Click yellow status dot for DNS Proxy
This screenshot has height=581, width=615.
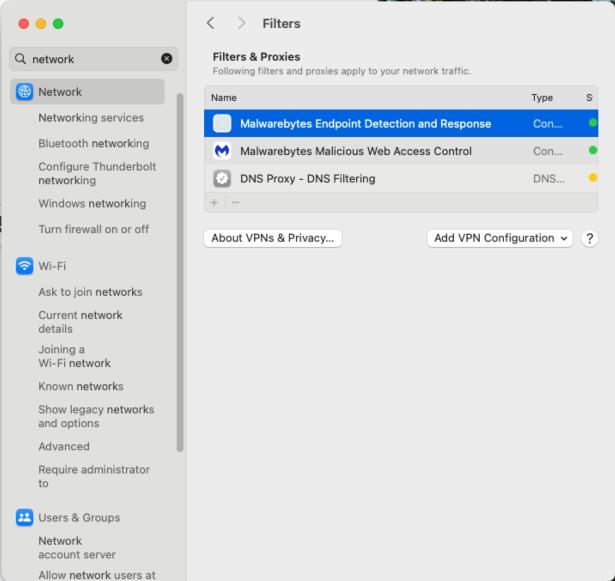pos(593,178)
